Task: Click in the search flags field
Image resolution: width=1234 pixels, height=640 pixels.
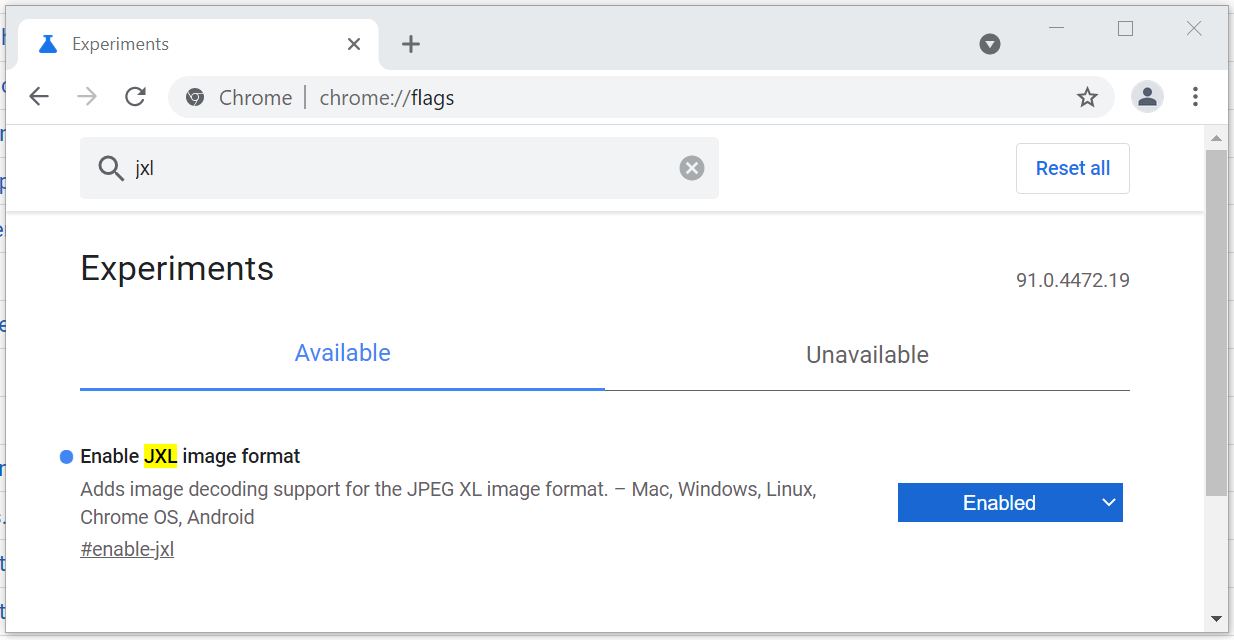Action: coord(399,168)
